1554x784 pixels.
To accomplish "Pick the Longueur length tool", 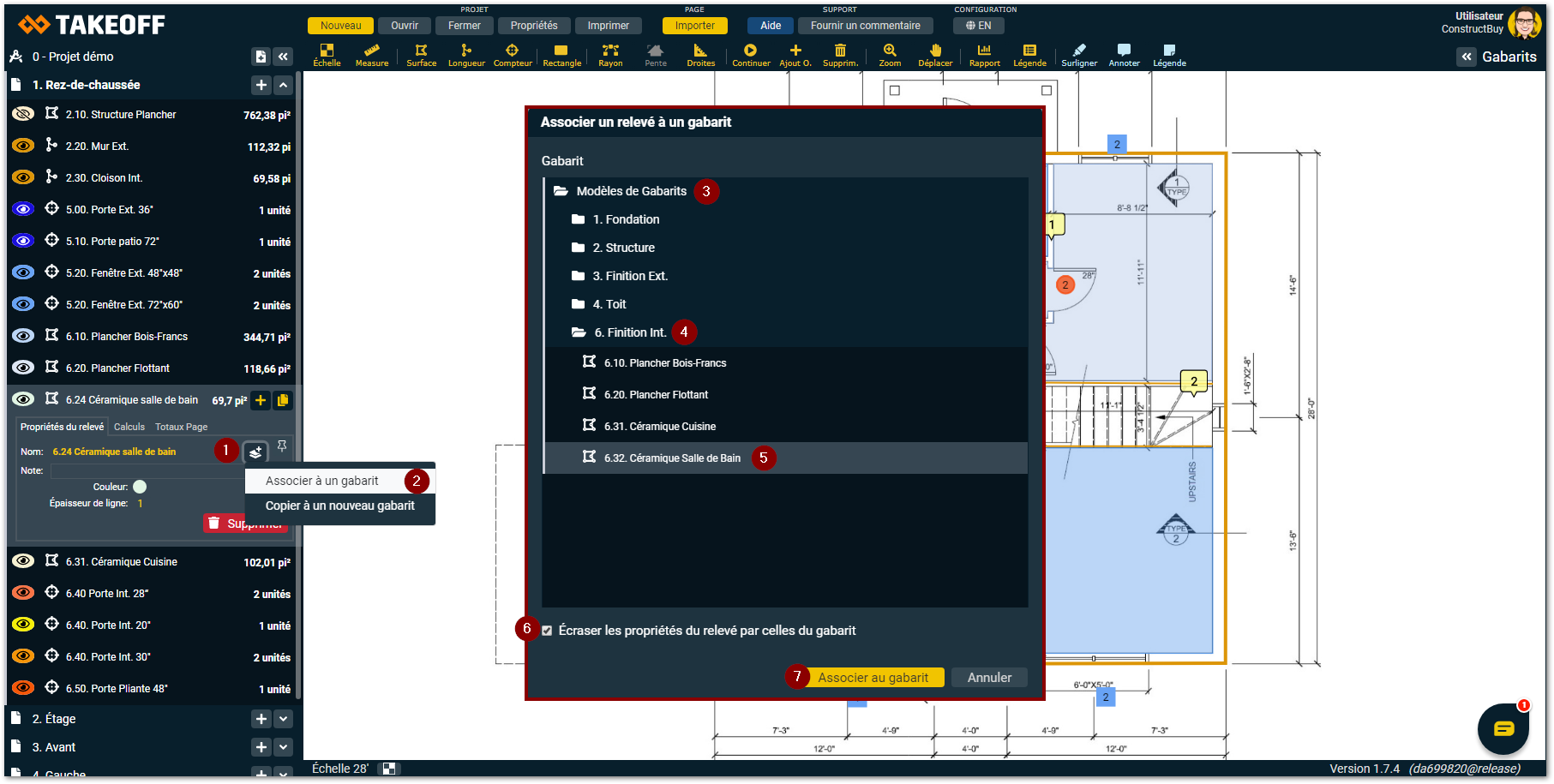I will (x=466, y=55).
